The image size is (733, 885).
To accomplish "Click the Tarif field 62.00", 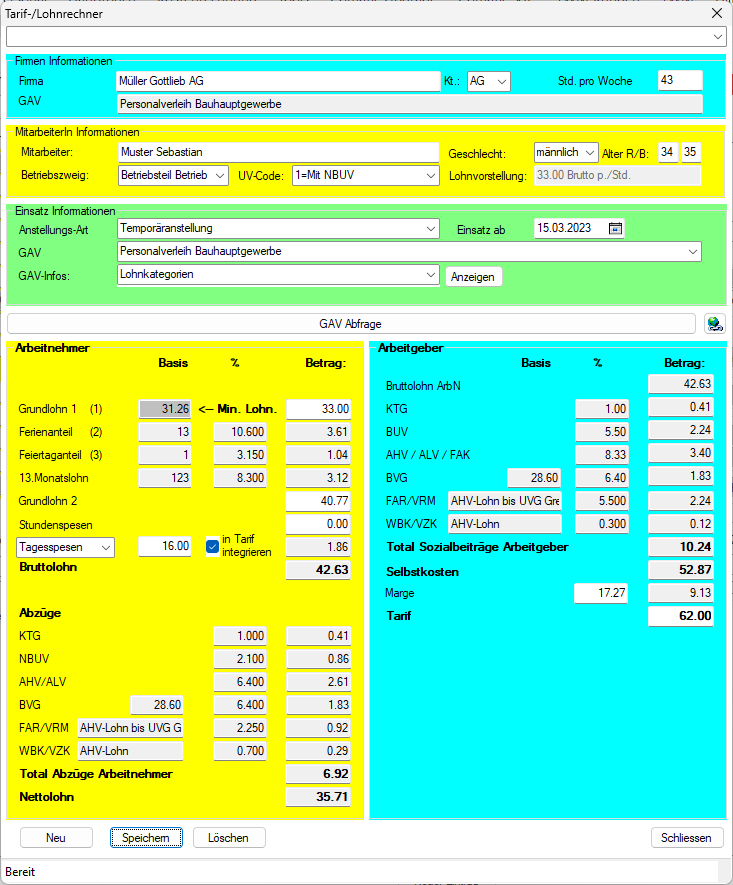I will point(681,616).
